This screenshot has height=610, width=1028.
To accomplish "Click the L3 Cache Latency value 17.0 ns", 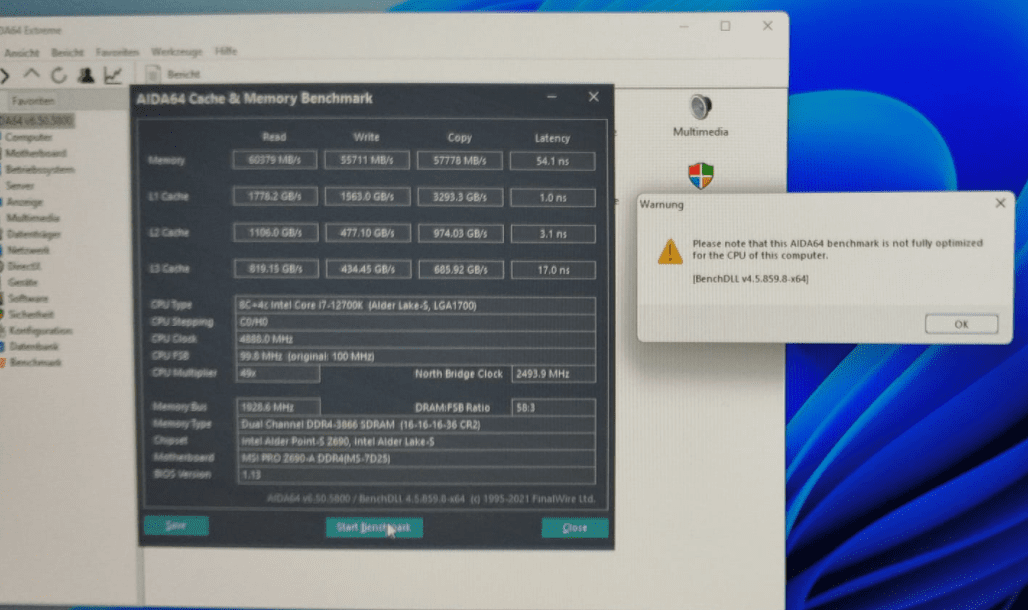I will click(x=553, y=270).
